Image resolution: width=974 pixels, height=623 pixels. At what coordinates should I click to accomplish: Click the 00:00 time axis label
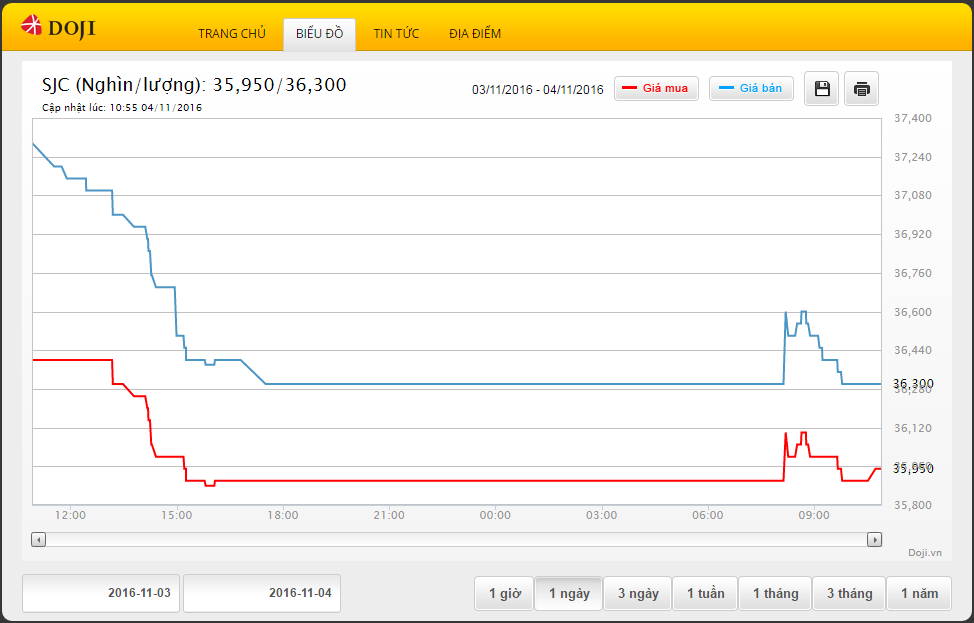pyautogui.click(x=495, y=516)
